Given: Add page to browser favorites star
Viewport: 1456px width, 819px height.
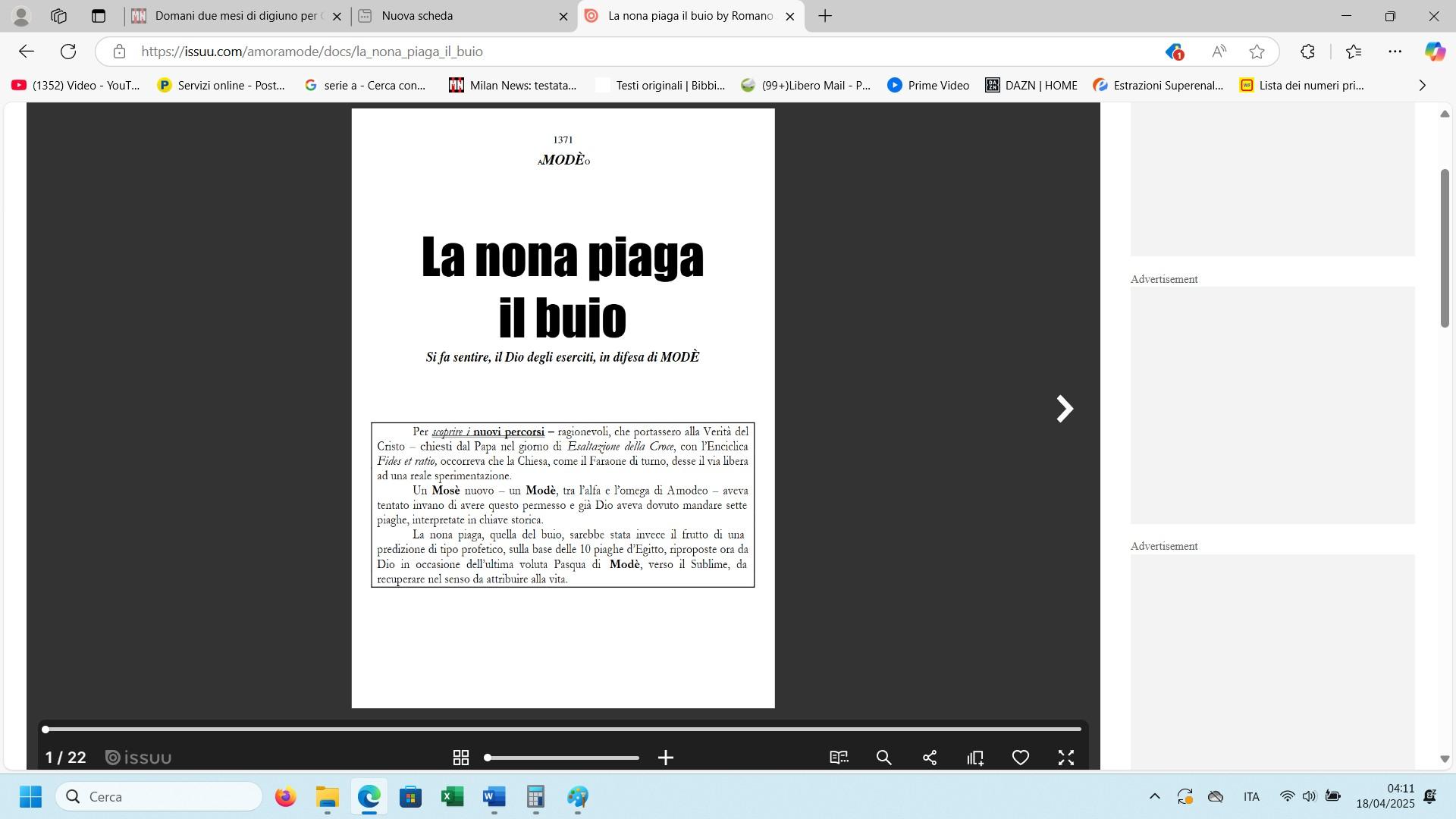Looking at the screenshot, I should tap(1257, 52).
